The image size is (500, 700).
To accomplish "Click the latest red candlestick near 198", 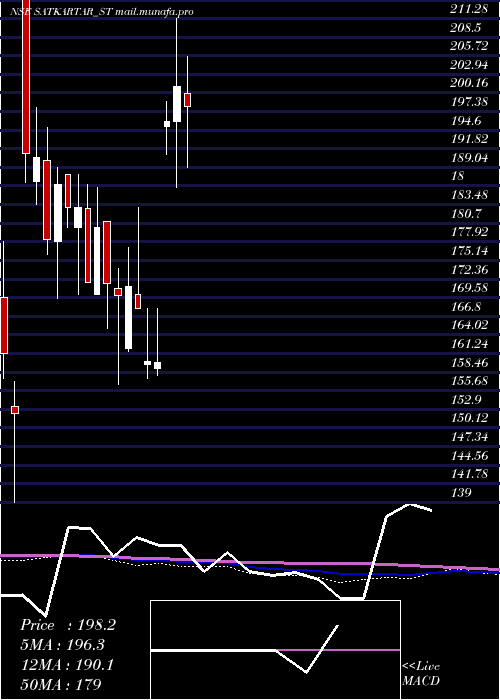I will click(188, 100).
